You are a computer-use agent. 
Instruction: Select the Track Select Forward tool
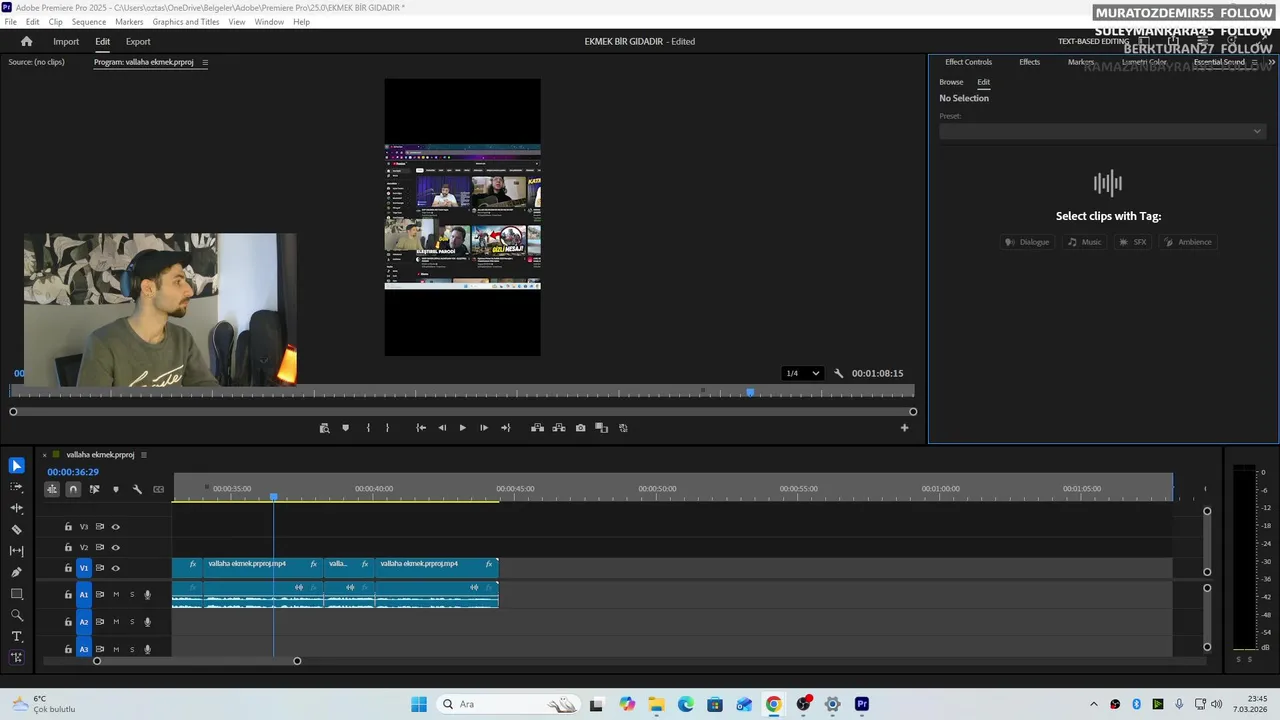coord(16,487)
